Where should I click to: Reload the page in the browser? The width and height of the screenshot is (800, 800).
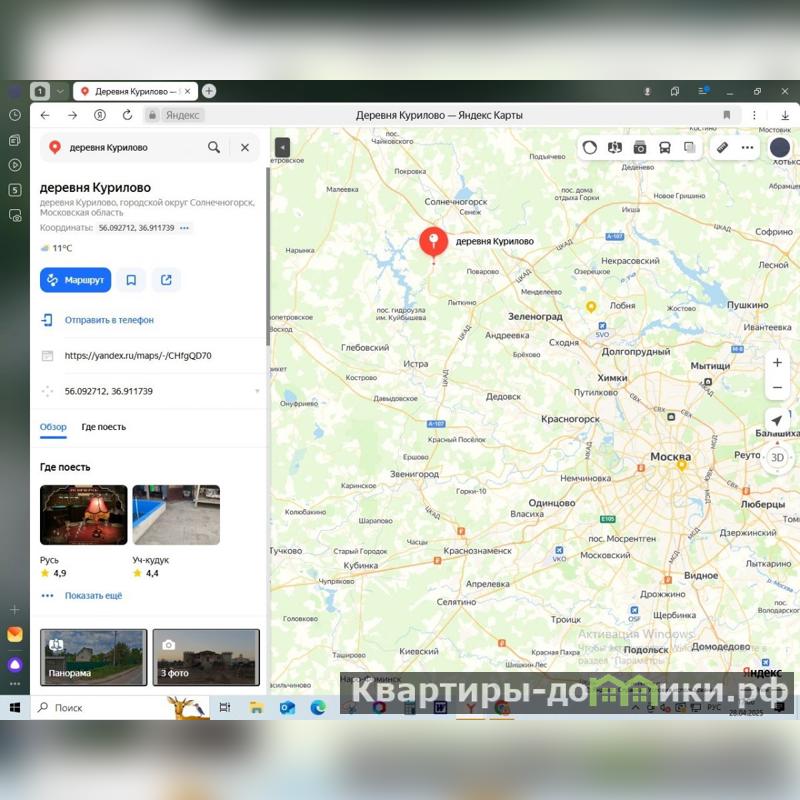(127, 115)
